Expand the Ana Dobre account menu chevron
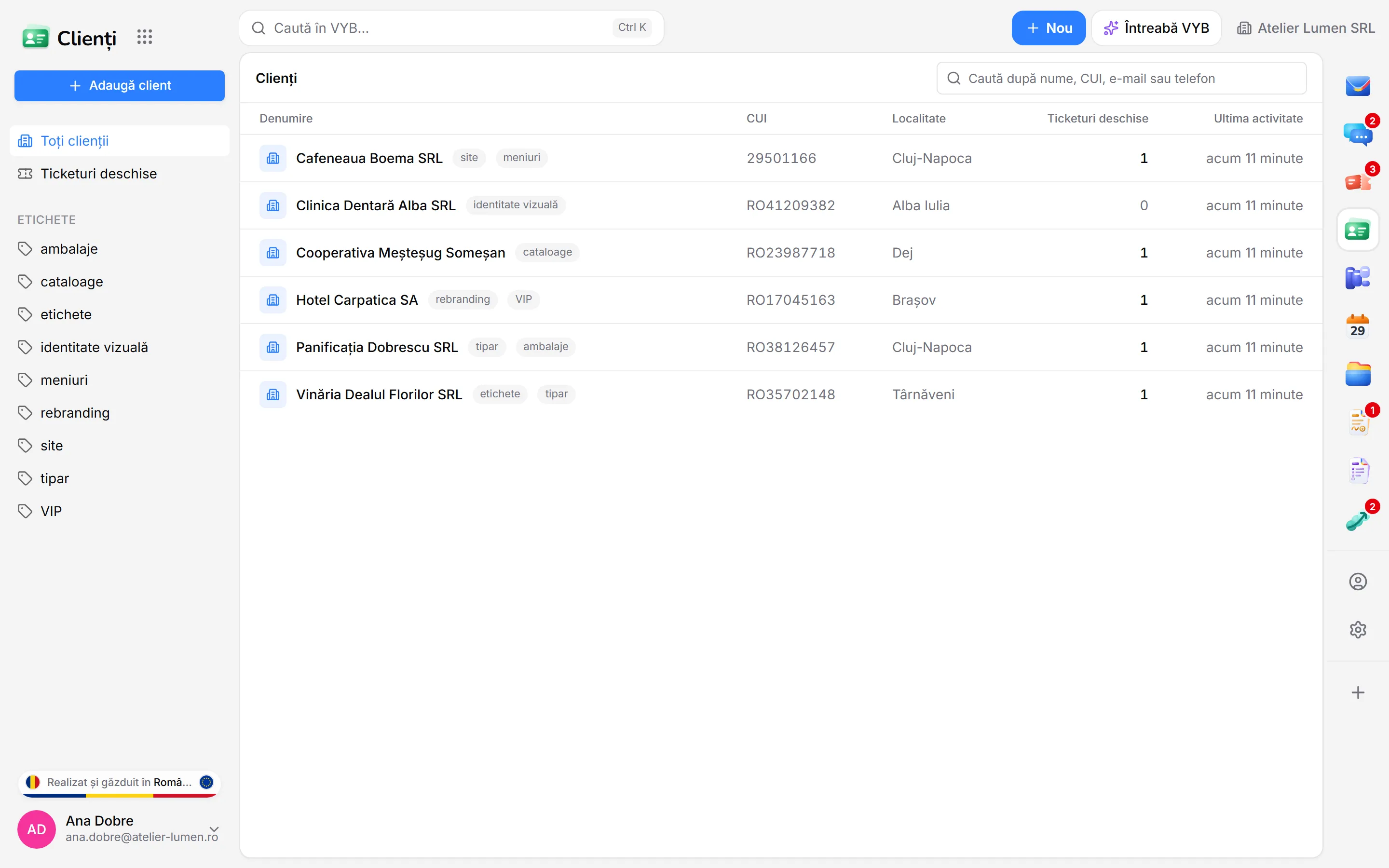This screenshot has height=868, width=1389. coord(214,829)
